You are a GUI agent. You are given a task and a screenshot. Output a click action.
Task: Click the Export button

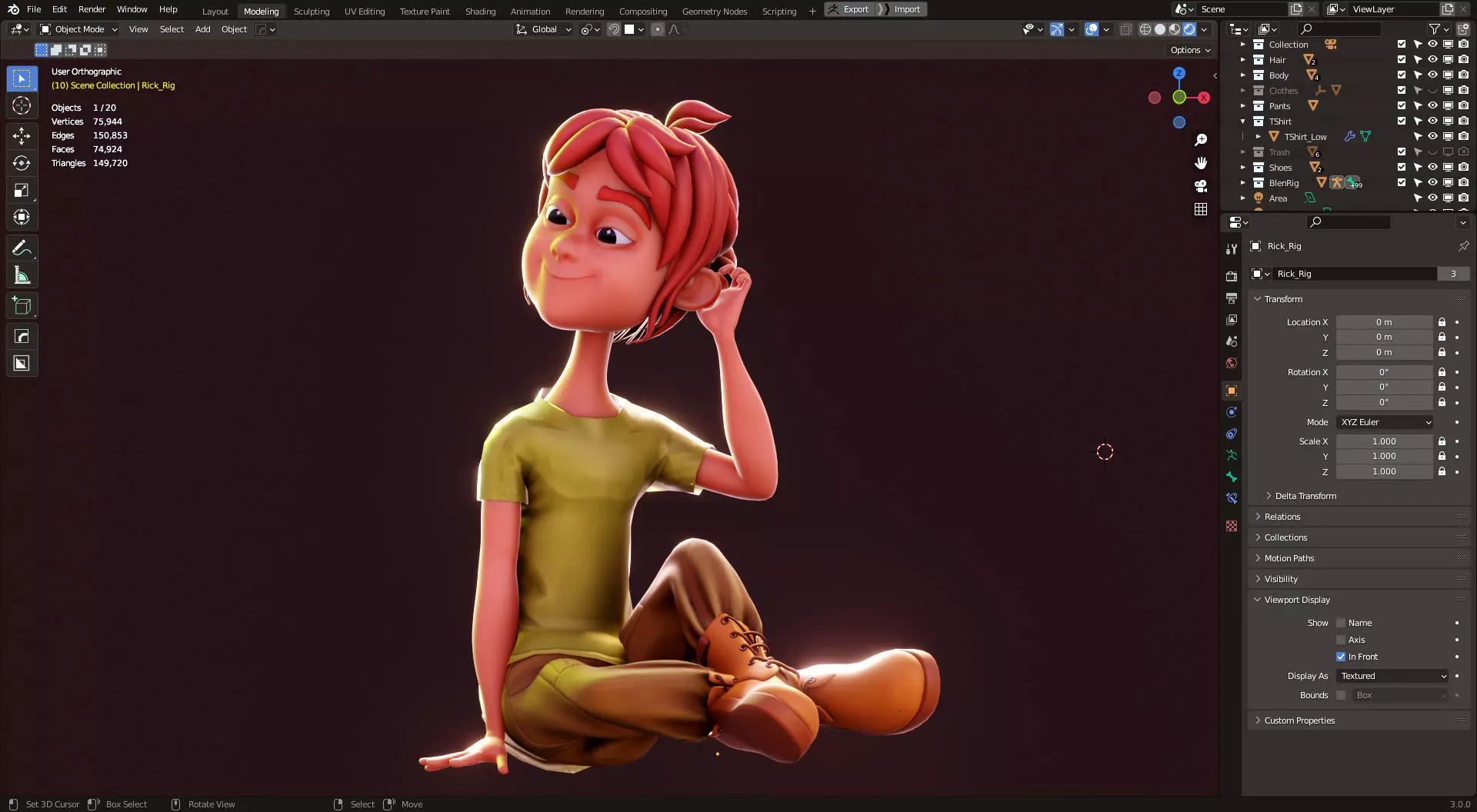(x=849, y=9)
